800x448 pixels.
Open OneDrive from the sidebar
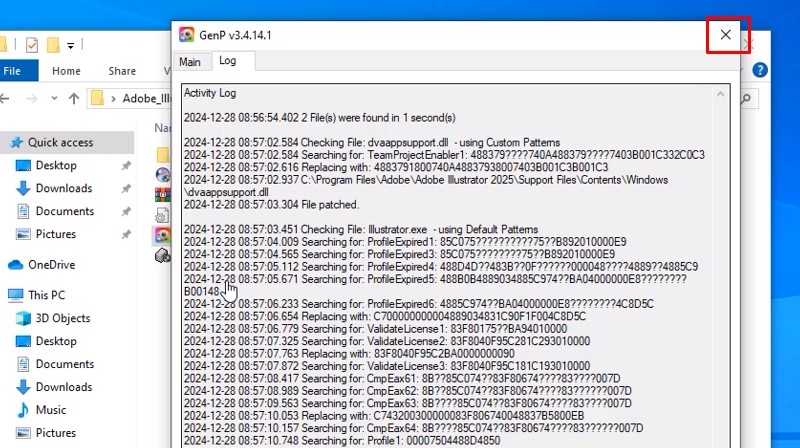(x=50, y=265)
